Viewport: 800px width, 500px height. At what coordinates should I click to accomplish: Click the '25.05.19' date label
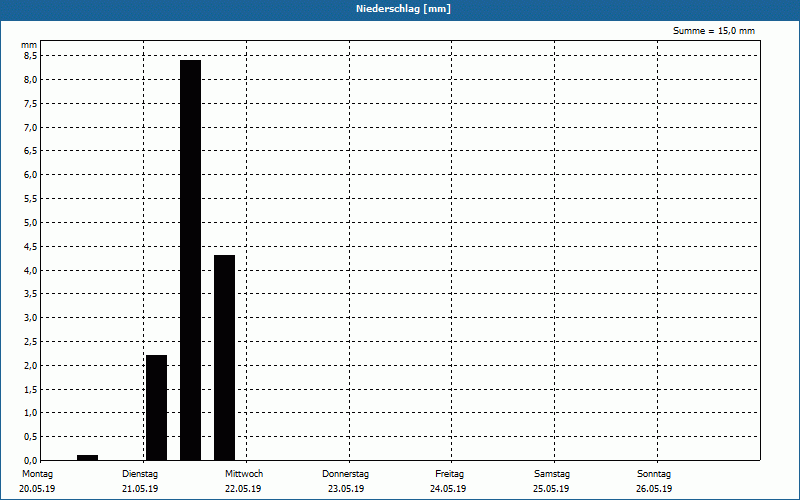click(551, 489)
